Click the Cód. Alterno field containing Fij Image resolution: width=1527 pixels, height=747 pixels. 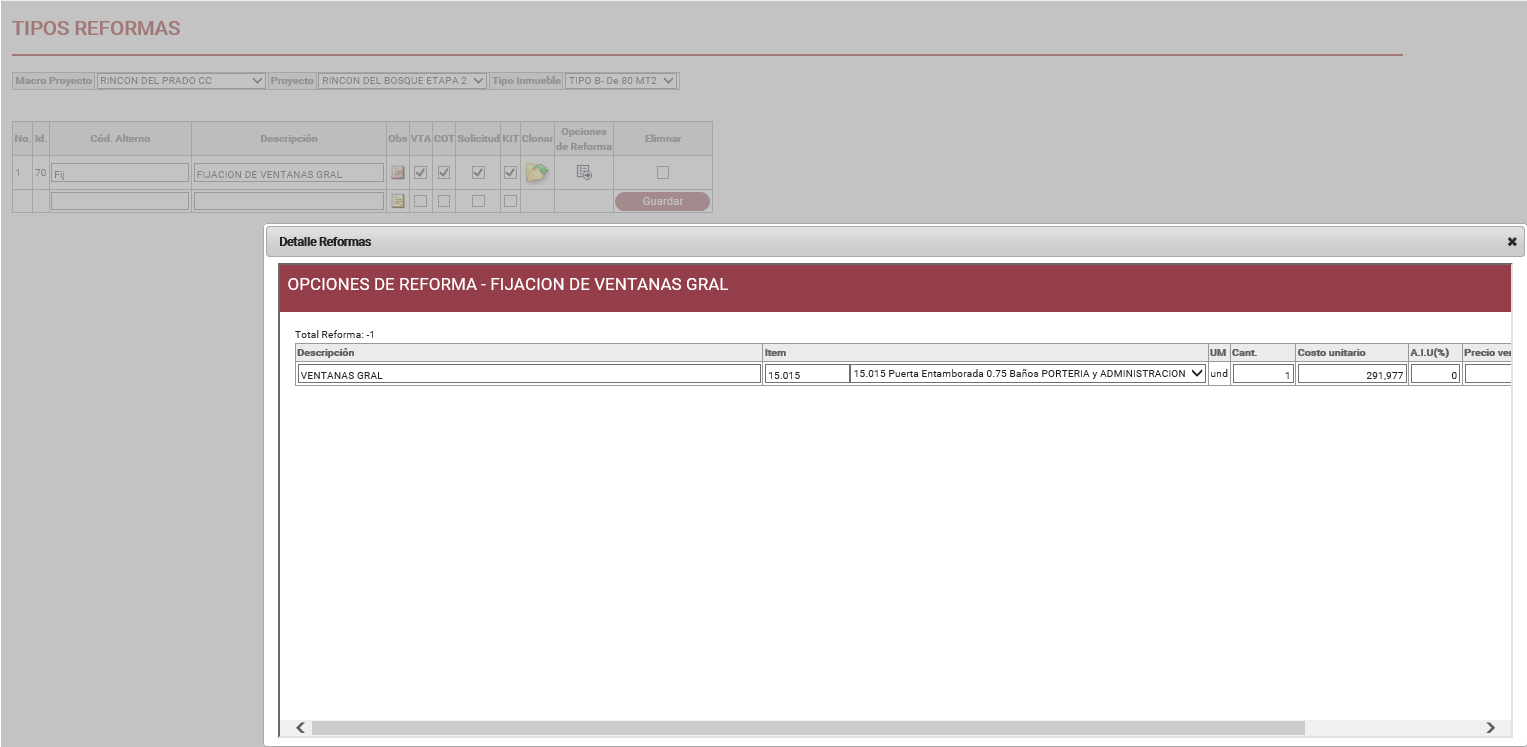click(120, 173)
